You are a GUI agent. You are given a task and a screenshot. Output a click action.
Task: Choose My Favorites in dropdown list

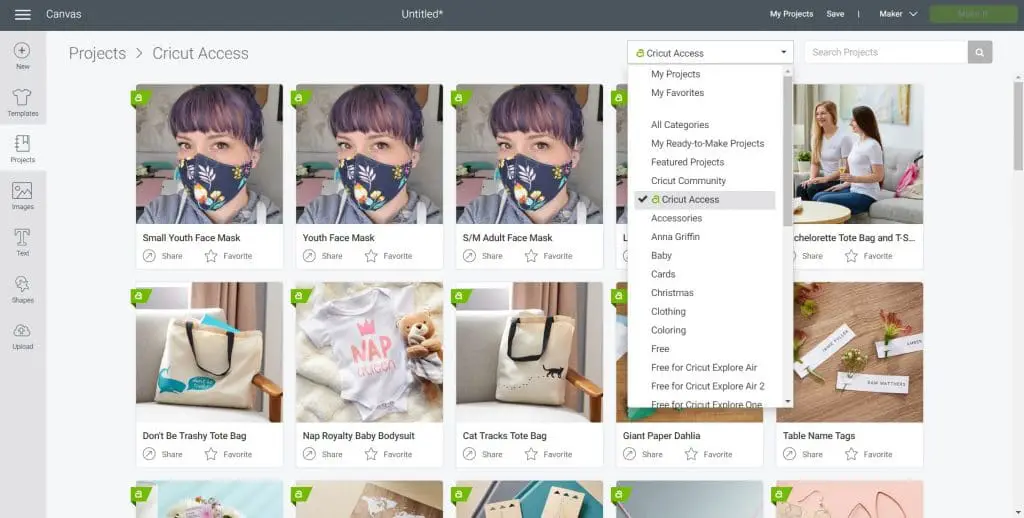pyautogui.click(x=677, y=93)
